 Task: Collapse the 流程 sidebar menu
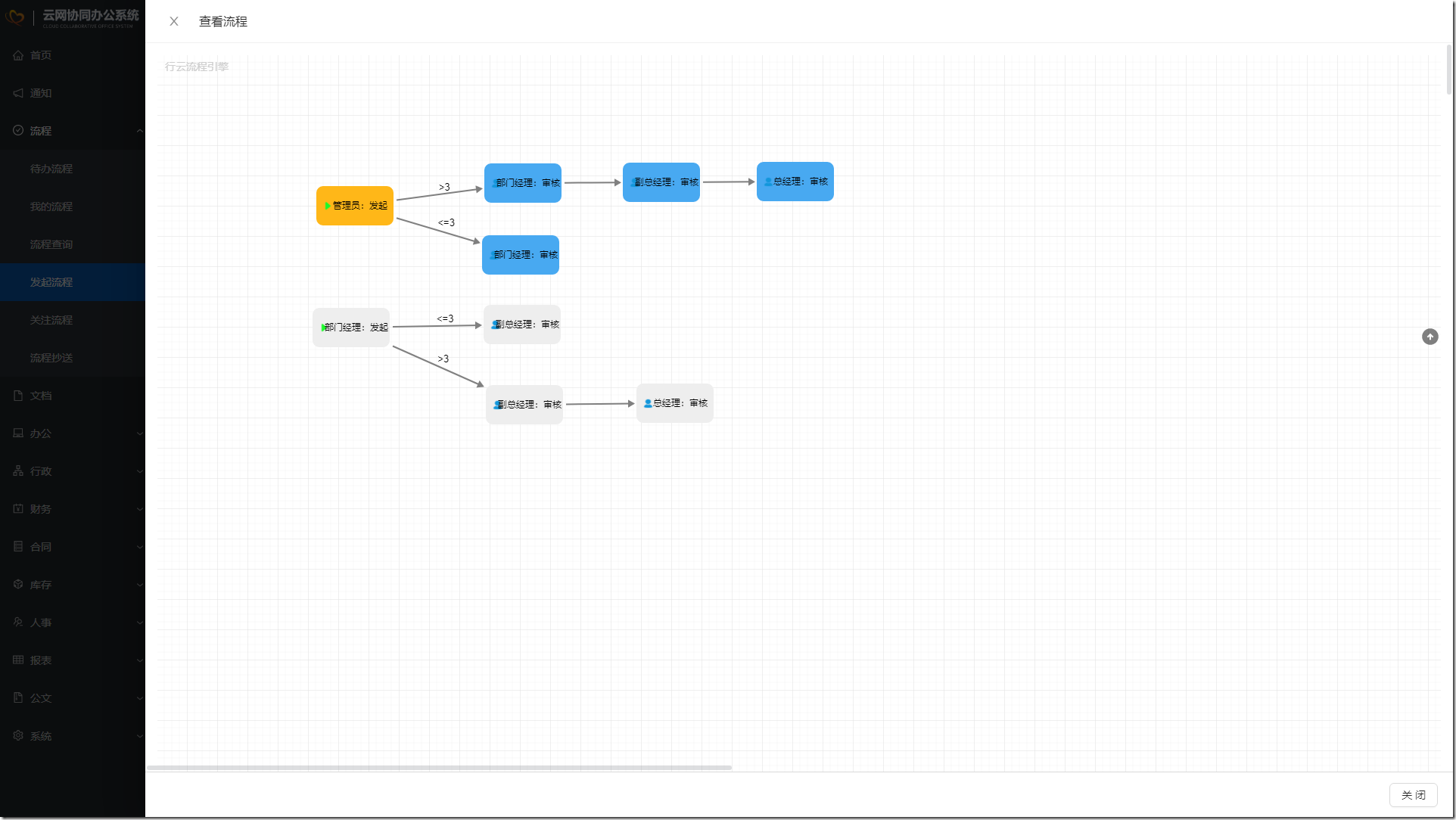pyautogui.click(x=73, y=131)
